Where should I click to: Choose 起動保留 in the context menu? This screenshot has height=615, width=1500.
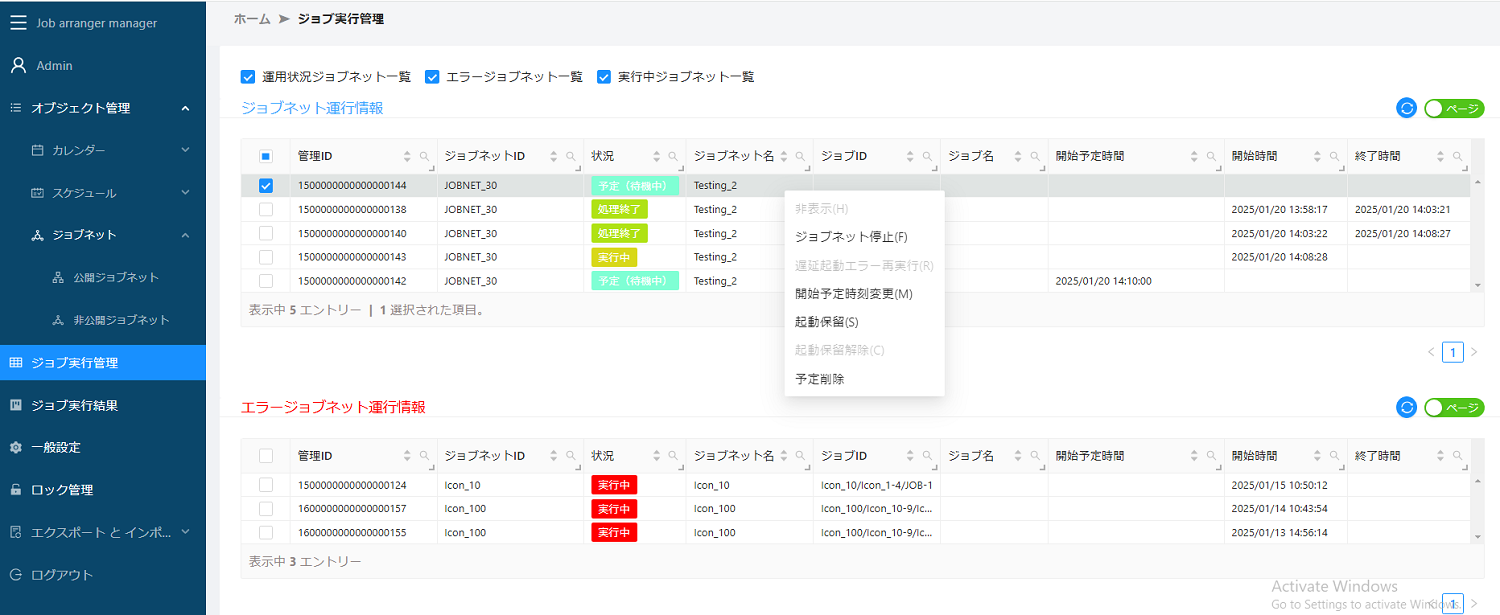(828, 322)
